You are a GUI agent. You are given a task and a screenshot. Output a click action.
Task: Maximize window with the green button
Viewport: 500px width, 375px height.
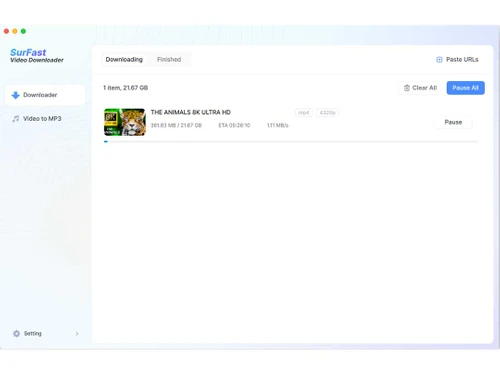23,31
